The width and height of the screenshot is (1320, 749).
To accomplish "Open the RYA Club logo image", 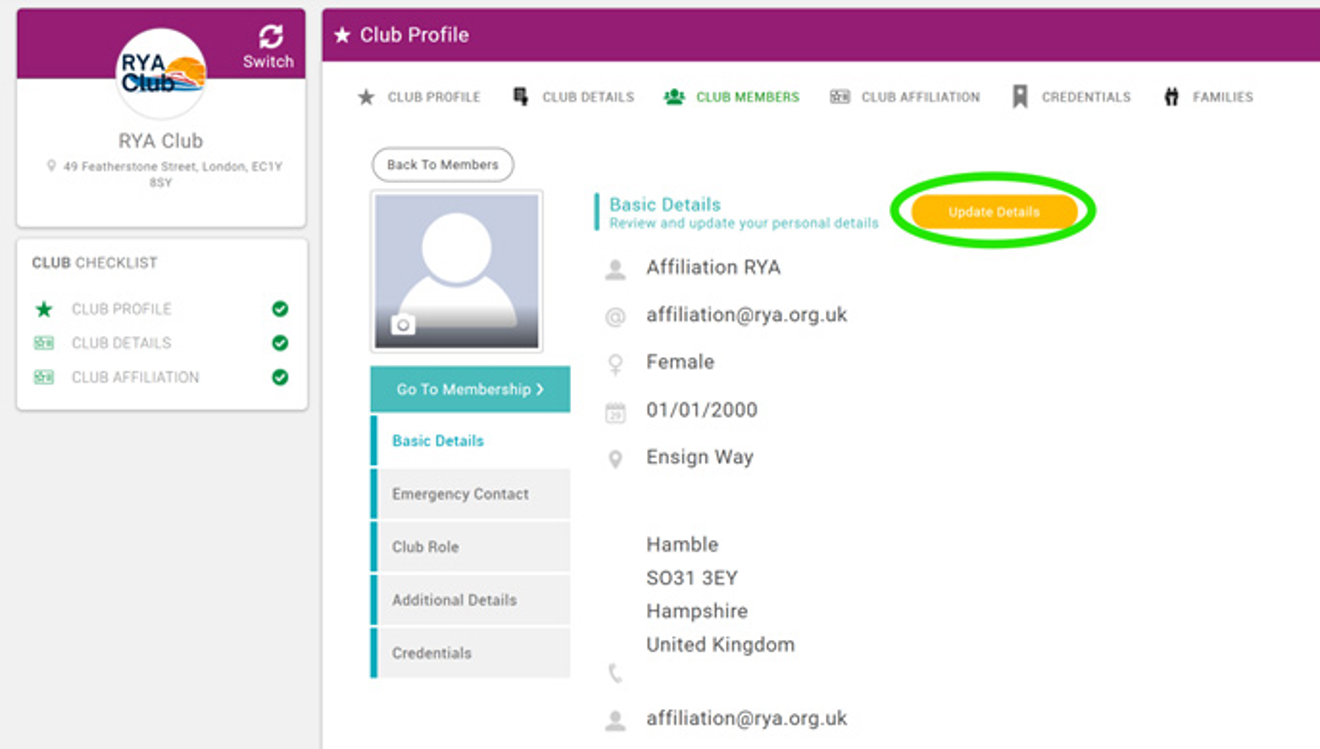I will coord(162,74).
